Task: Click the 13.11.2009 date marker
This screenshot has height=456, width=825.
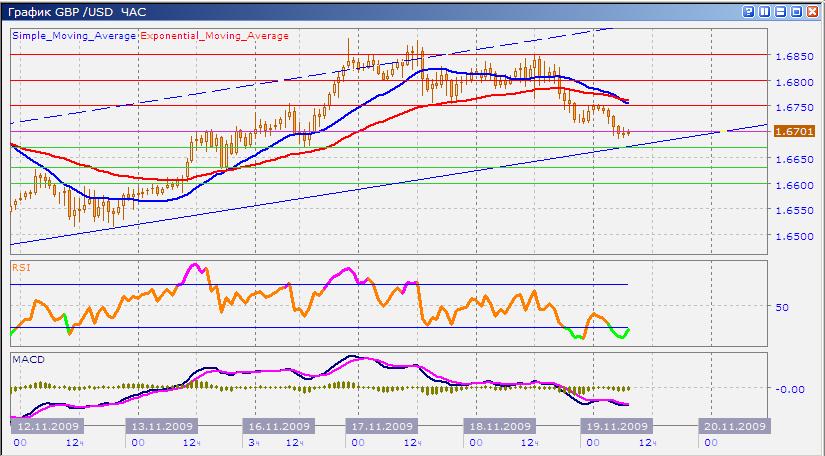Action: 159,425
